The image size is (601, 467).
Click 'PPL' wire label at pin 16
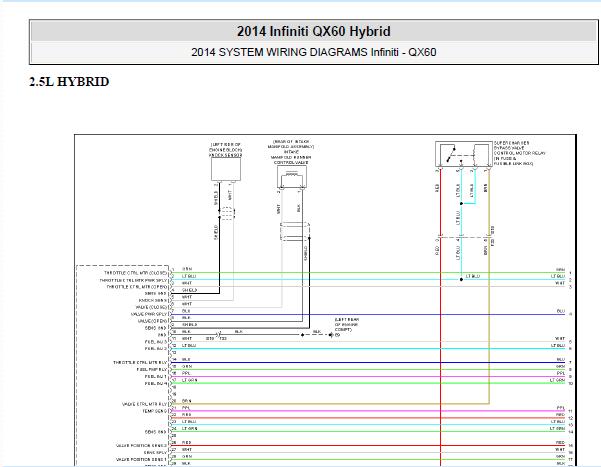click(186, 373)
